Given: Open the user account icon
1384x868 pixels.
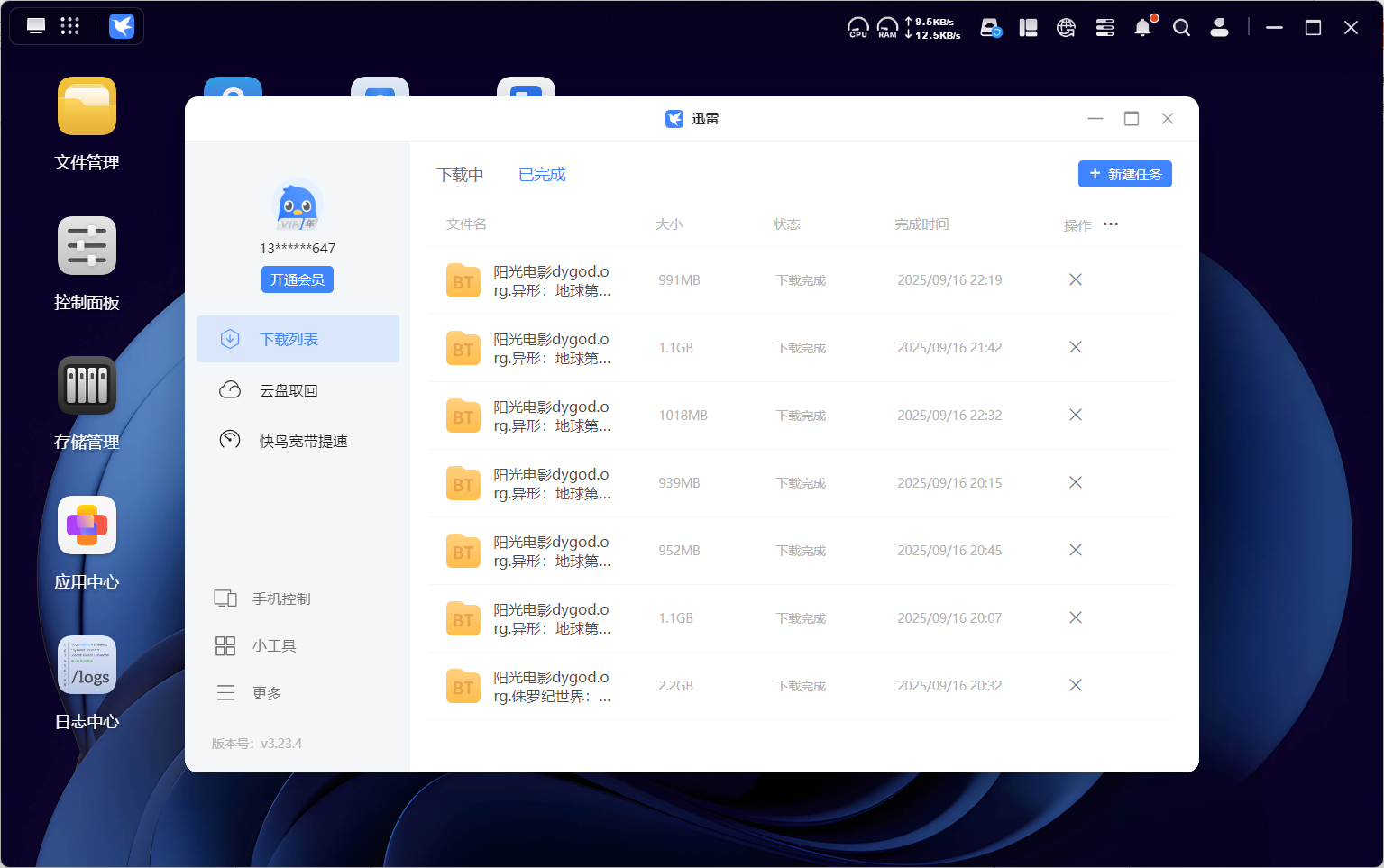Looking at the screenshot, I should tap(1219, 28).
